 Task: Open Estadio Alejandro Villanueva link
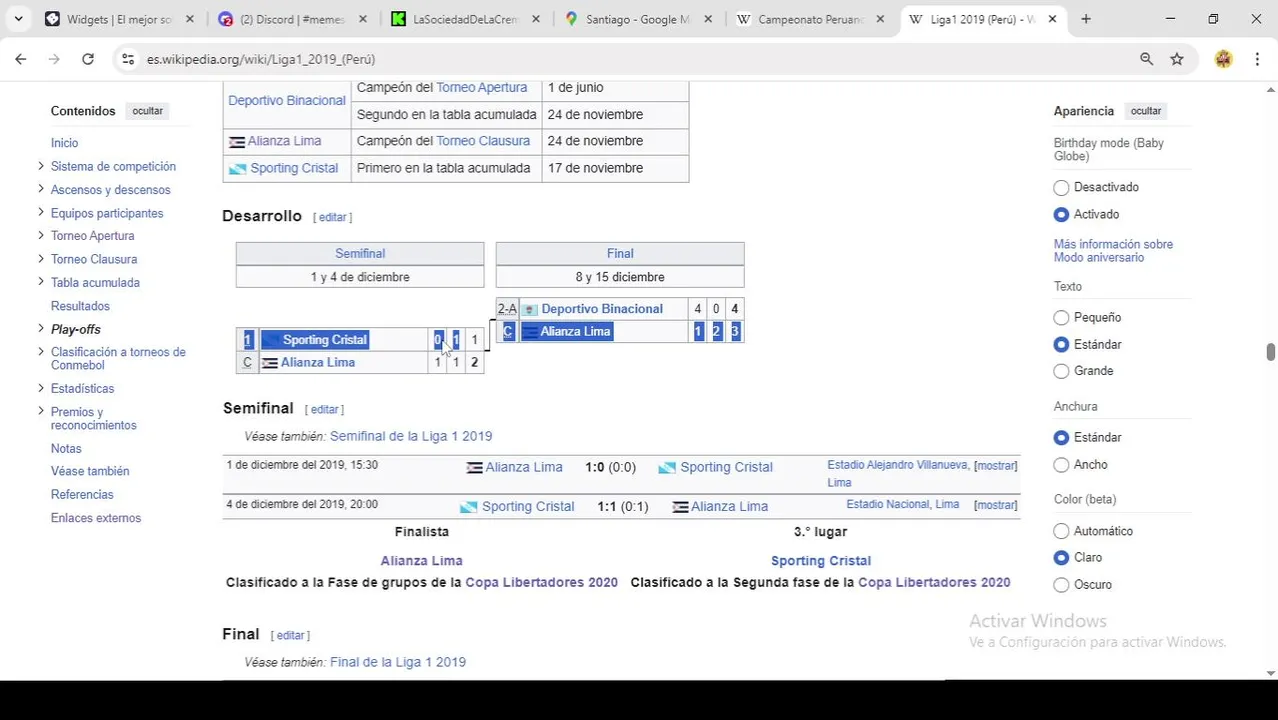[898, 466]
